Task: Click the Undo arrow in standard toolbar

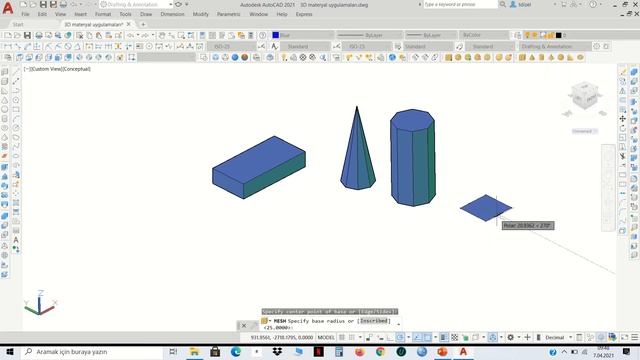Action: [131, 36]
